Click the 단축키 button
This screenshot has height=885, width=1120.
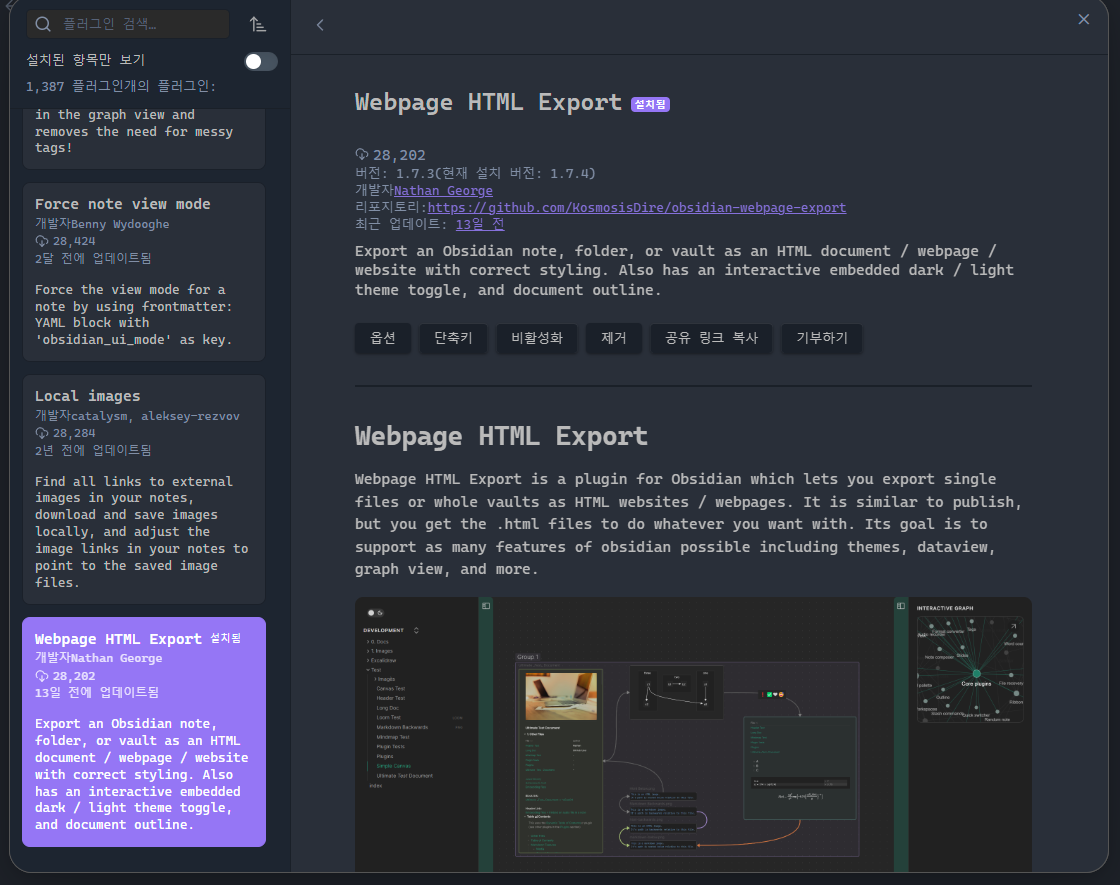coord(453,338)
